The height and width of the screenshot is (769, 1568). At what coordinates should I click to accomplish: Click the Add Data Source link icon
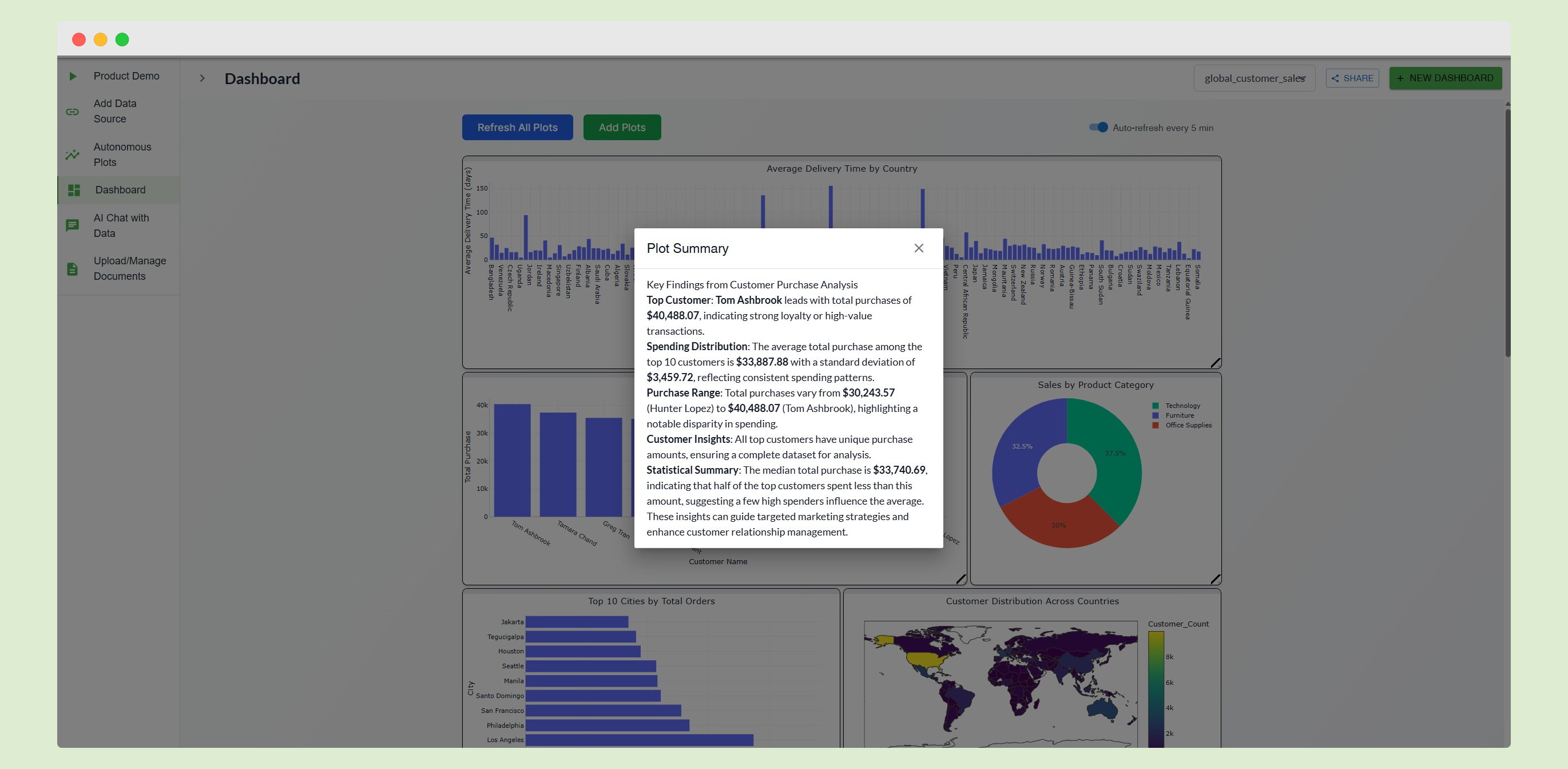(x=73, y=112)
